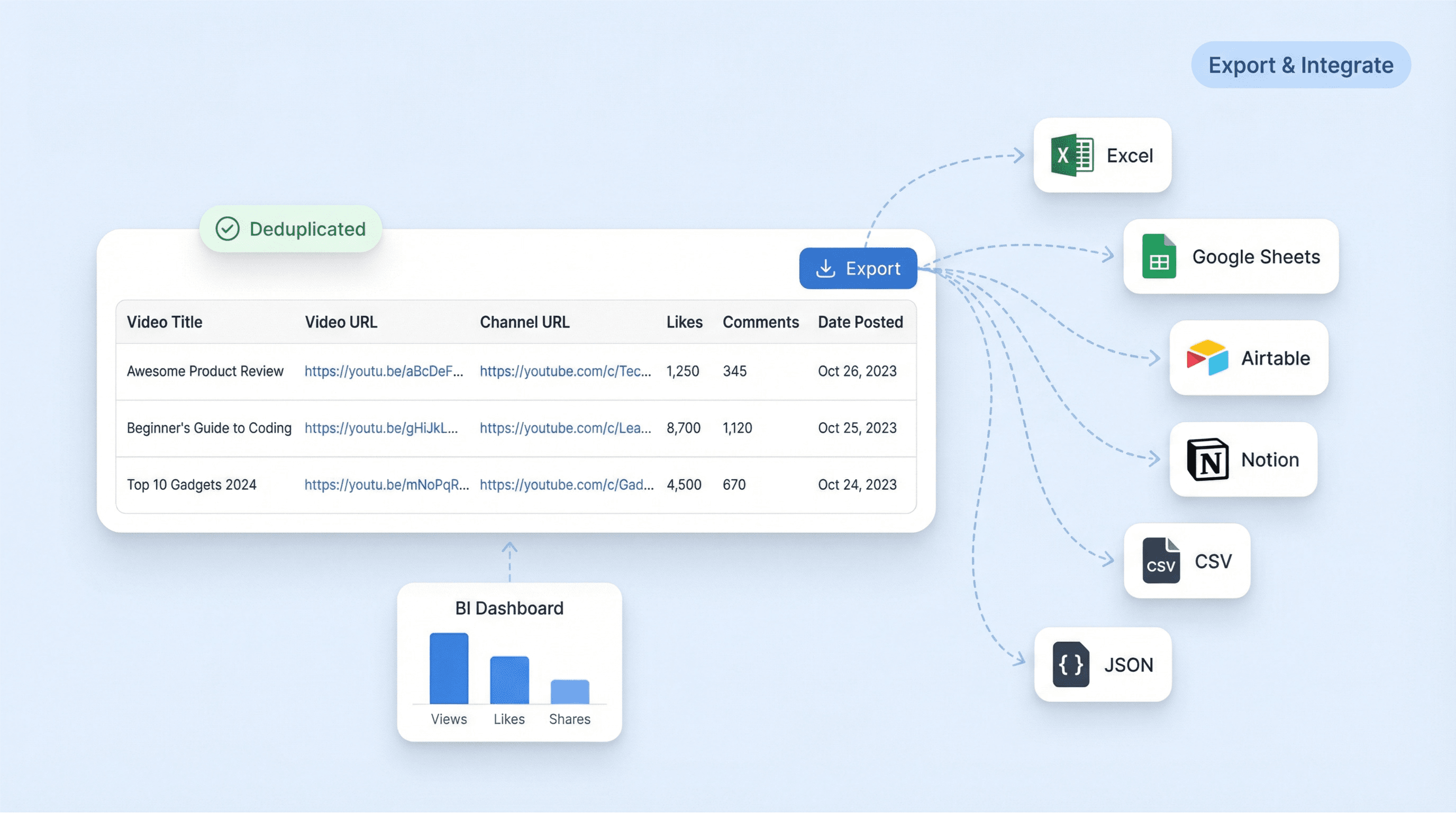Click the 670 comments cell
Viewport: 1456px width, 814px height.
pyautogui.click(x=734, y=485)
